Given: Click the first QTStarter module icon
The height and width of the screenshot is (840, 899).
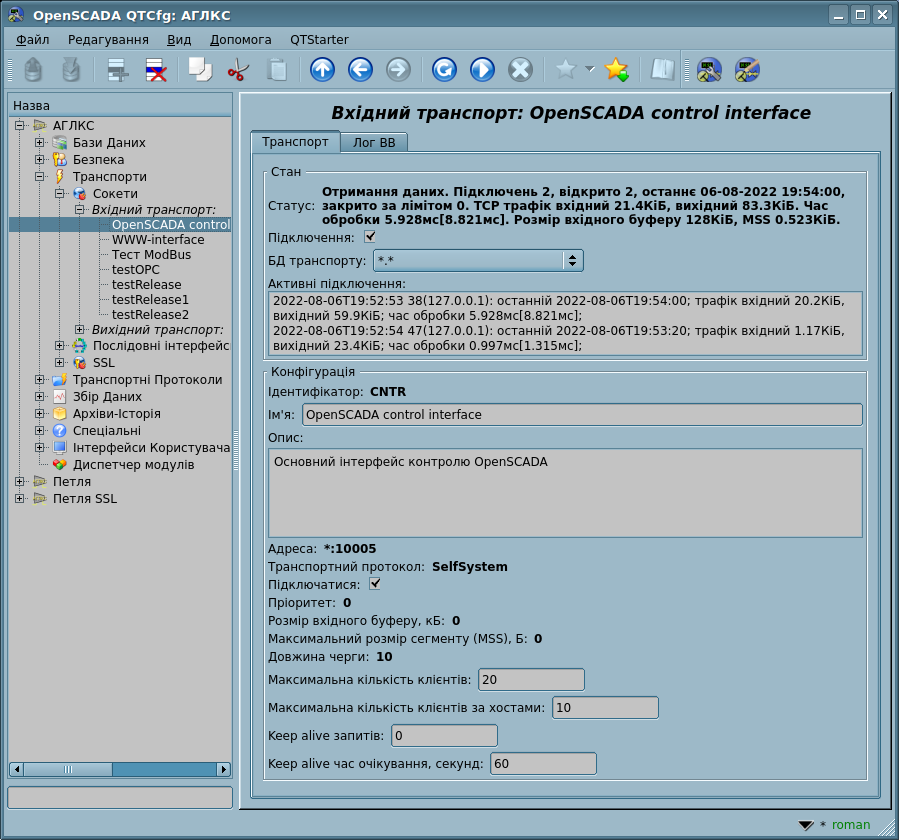Looking at the screenshot, I should 709,70.
